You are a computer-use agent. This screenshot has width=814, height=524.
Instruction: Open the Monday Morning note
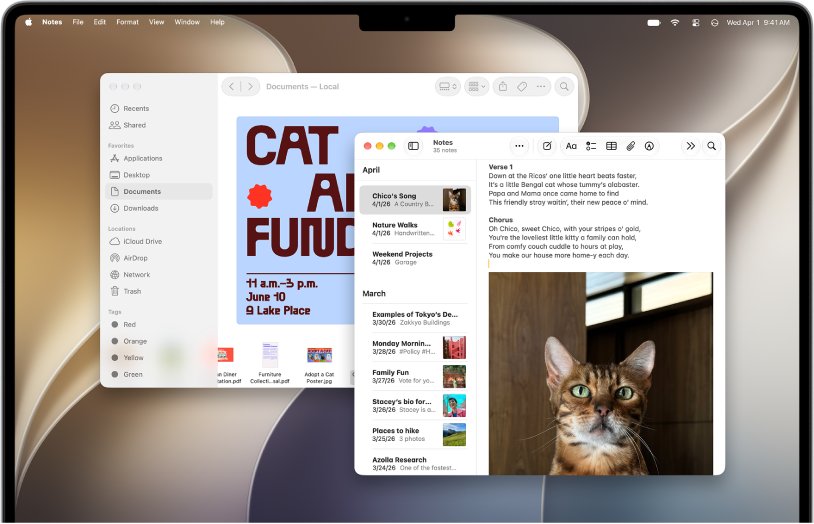tap(415, 347)
